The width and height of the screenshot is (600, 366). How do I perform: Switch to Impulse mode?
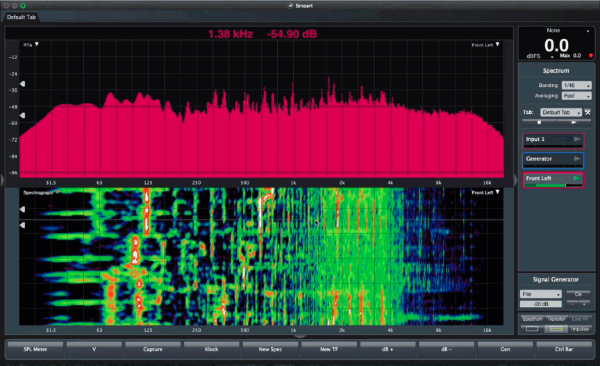click(x=579, y=329)
